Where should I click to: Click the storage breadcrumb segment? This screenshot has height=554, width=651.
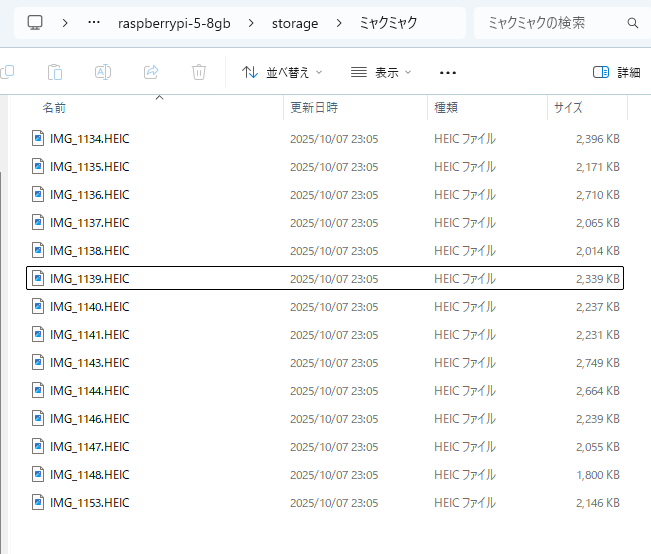[295, 22]
